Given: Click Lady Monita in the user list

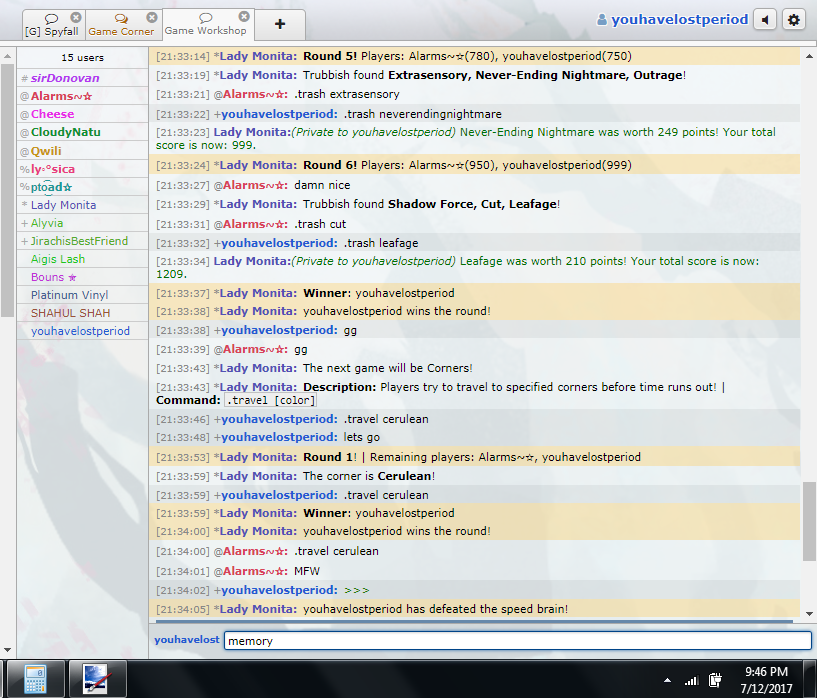Looking at the screenshot, I should coord(82,205).
